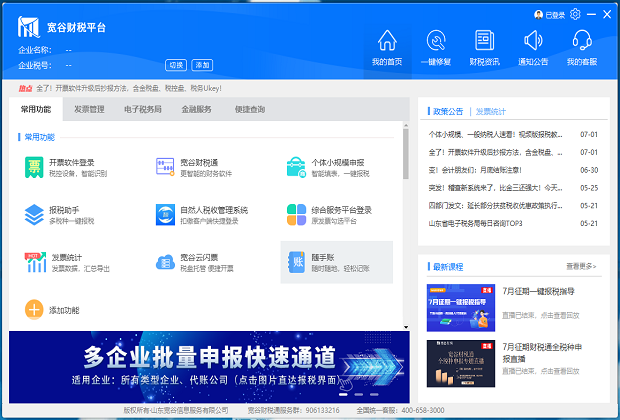The height and width of the screenshot is (420, 620).
Task: Open 通知公告 announcements in top toolbar
Action: pyautogui.click(x=533, y=47)
